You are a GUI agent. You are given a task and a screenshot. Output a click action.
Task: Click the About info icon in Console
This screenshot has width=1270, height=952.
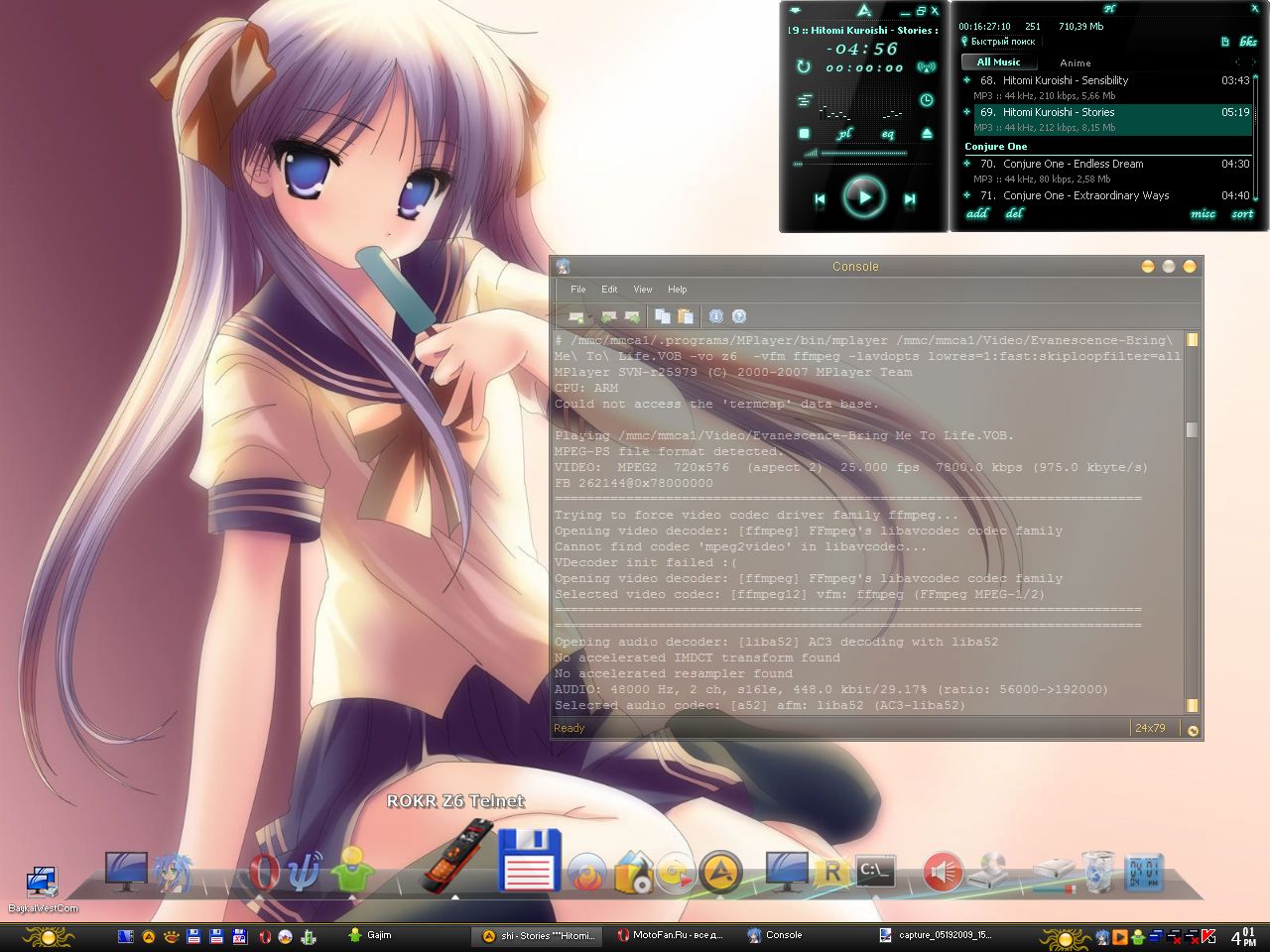(x=716, y=316)
